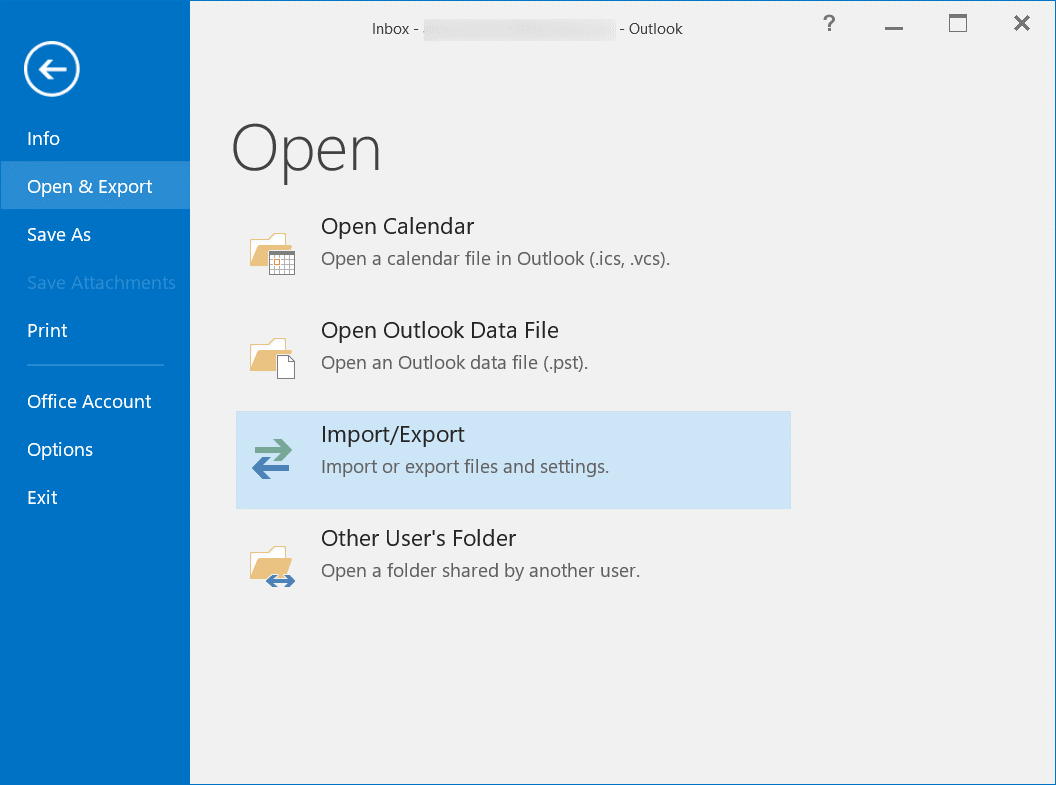Close the Outlook window
This screenshot has width=1056, height=785.
1022,24
